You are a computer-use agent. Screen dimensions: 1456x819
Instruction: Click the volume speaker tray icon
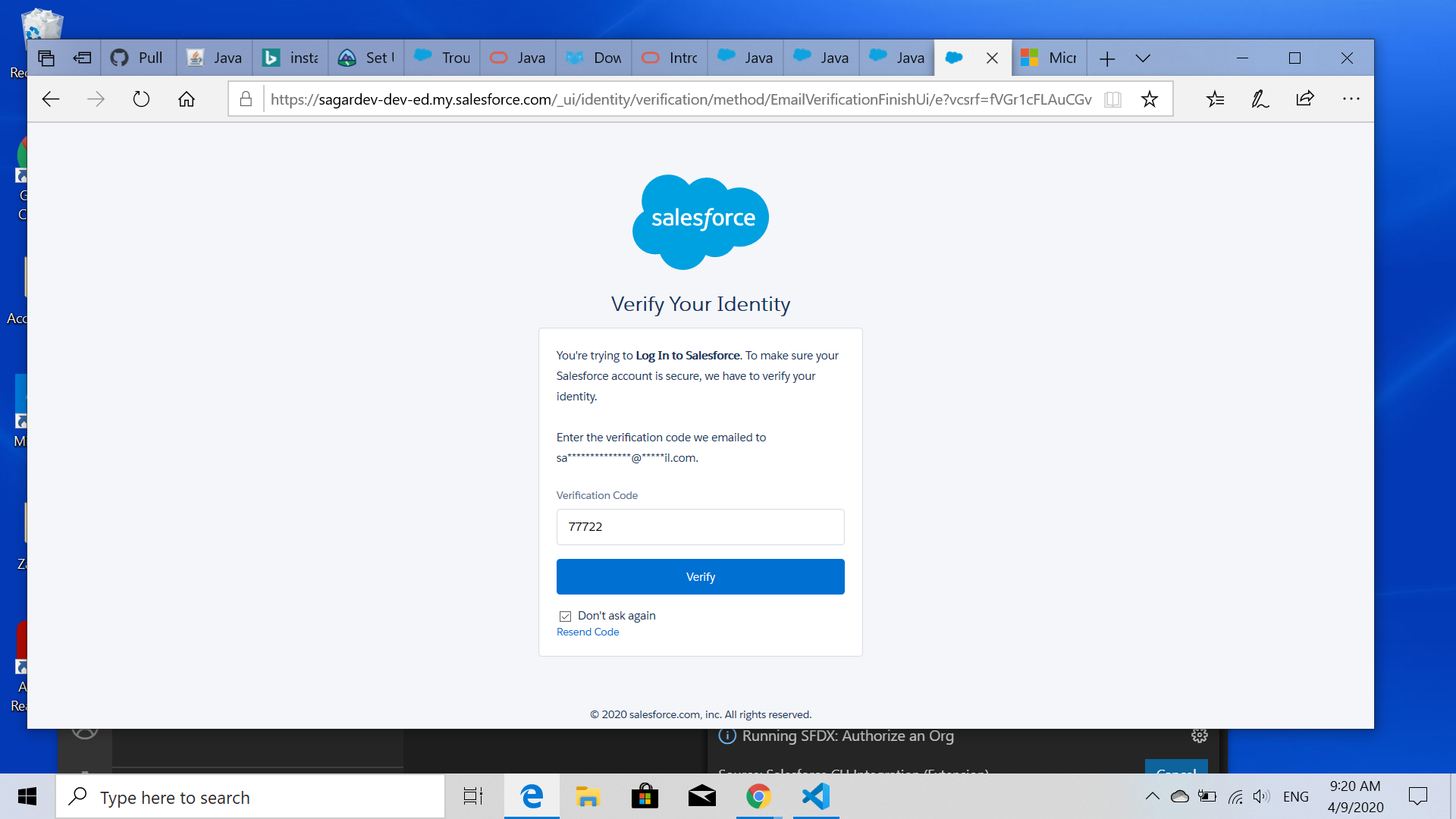[1261, 796]
